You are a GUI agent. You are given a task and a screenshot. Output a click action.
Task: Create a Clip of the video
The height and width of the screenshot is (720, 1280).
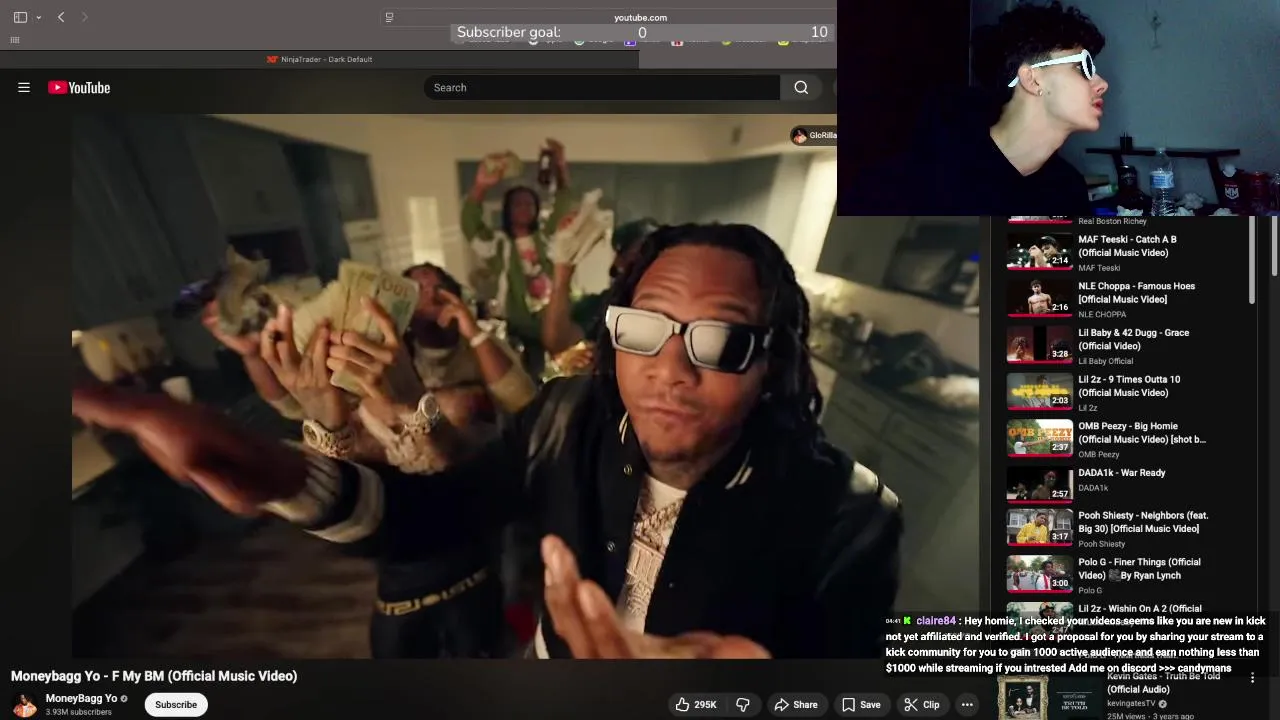pos(922,705)
